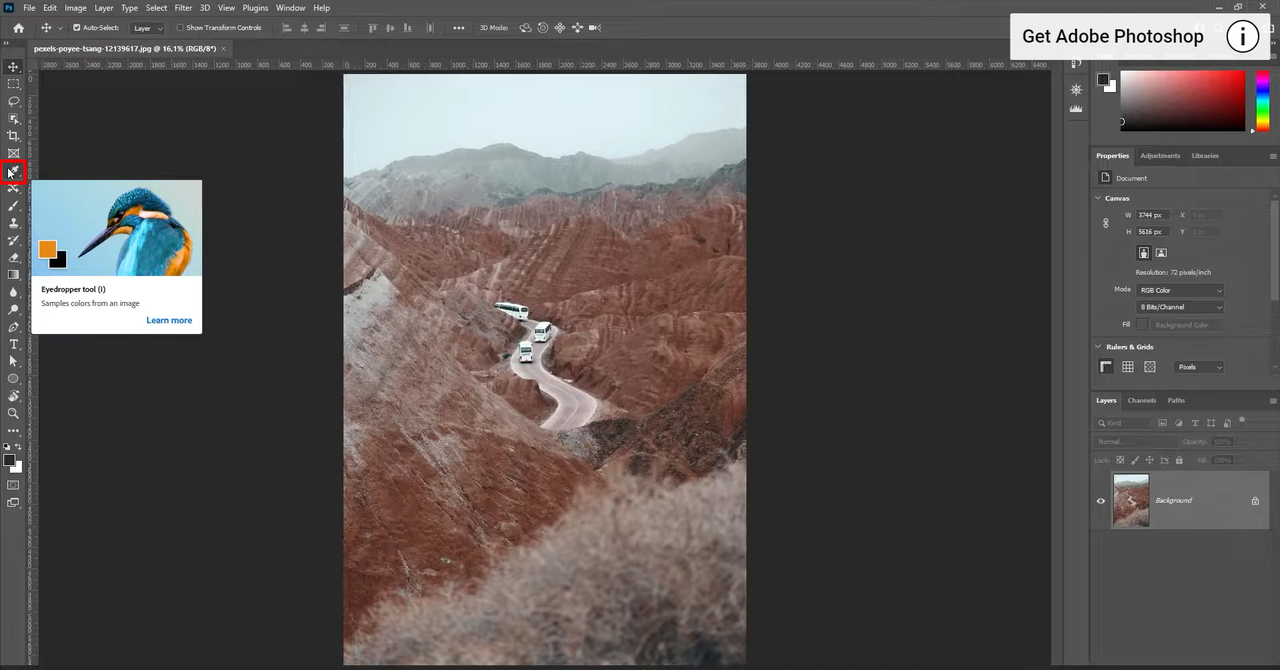Switch to the Channels tab
This screenshot has width=1280, height=670.
click(x=1142, y=400)
